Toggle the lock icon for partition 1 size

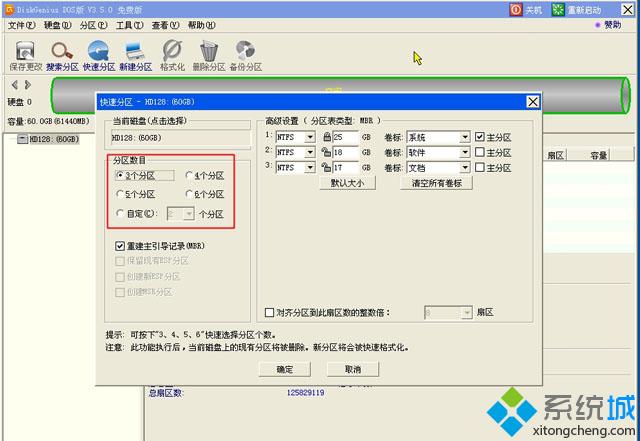click(325, 136)
